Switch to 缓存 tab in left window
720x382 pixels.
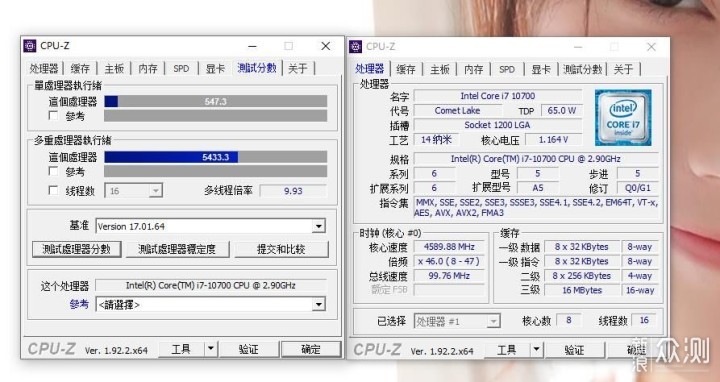coord(80,68)
